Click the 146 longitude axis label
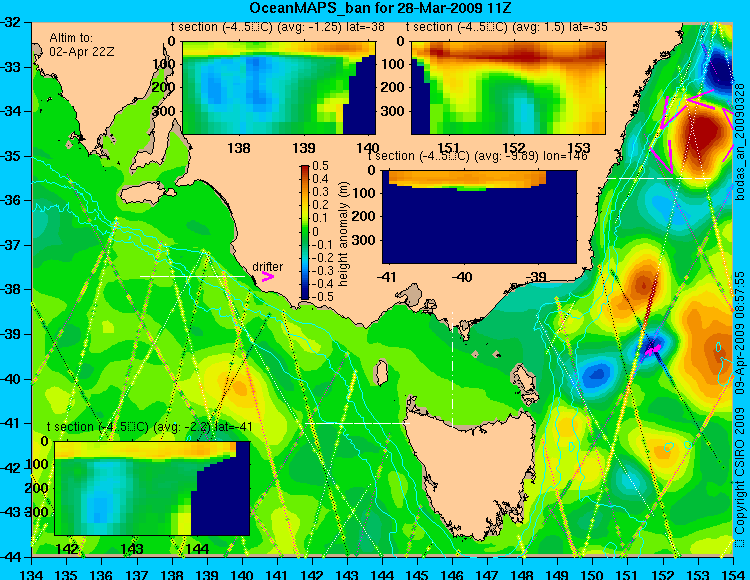Viewport: 750px width, 580px height. point(452,574)
